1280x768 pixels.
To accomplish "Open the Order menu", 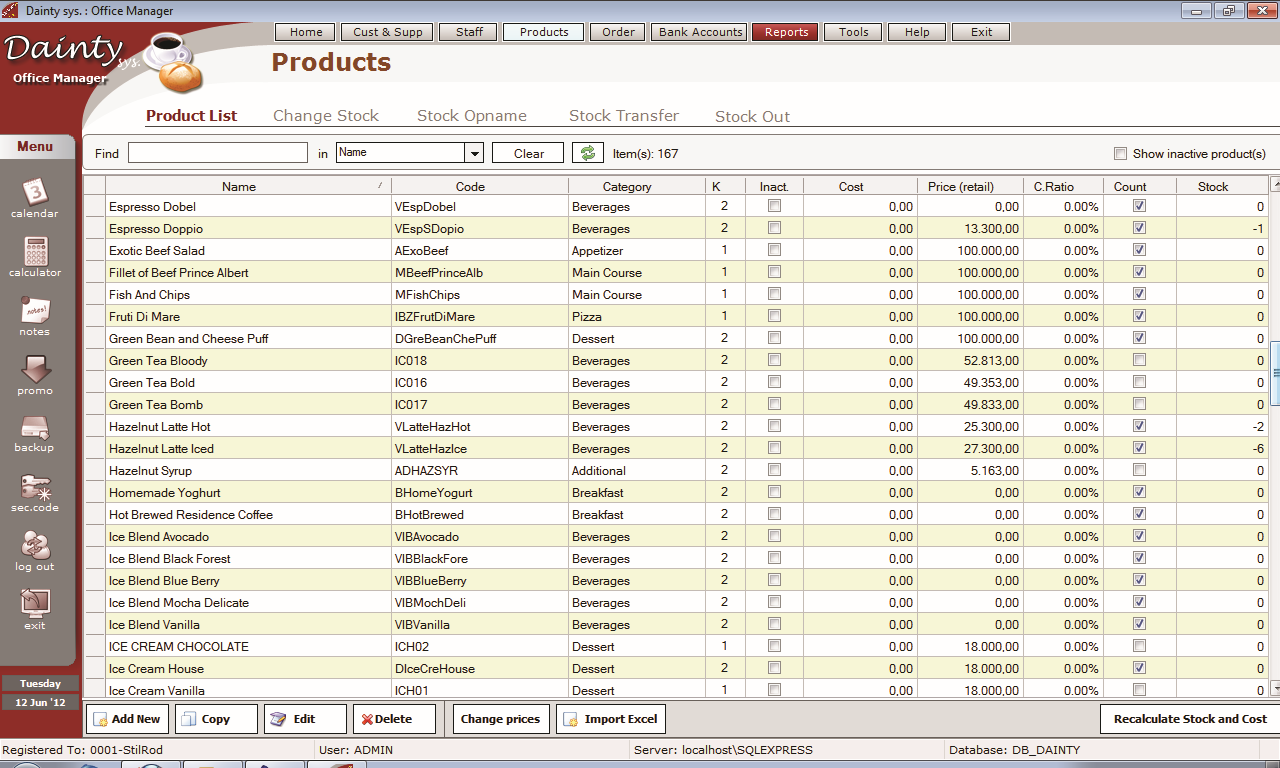I will point(618,32).
